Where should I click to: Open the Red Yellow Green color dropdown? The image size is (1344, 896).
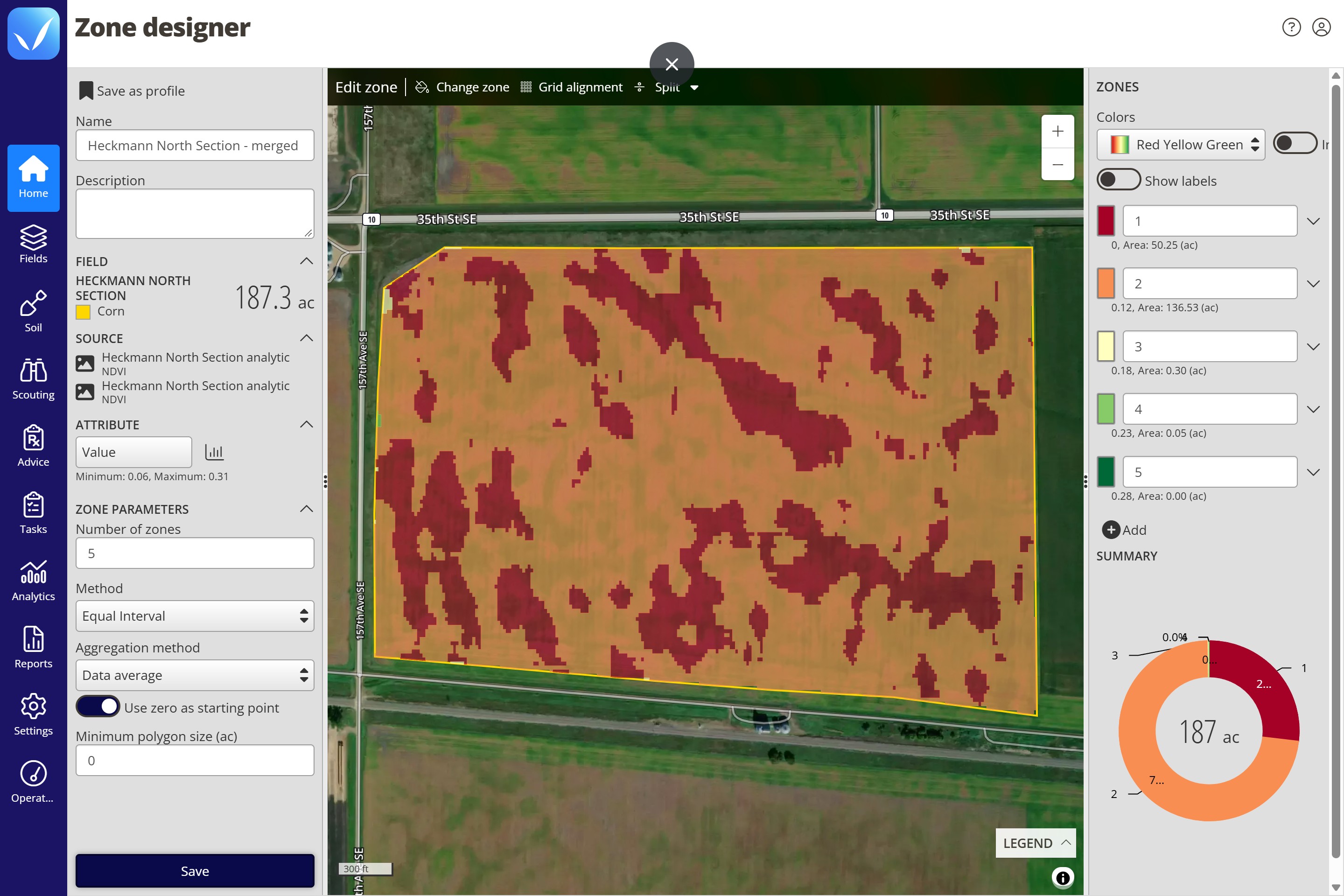click(x=1181, y=145)
